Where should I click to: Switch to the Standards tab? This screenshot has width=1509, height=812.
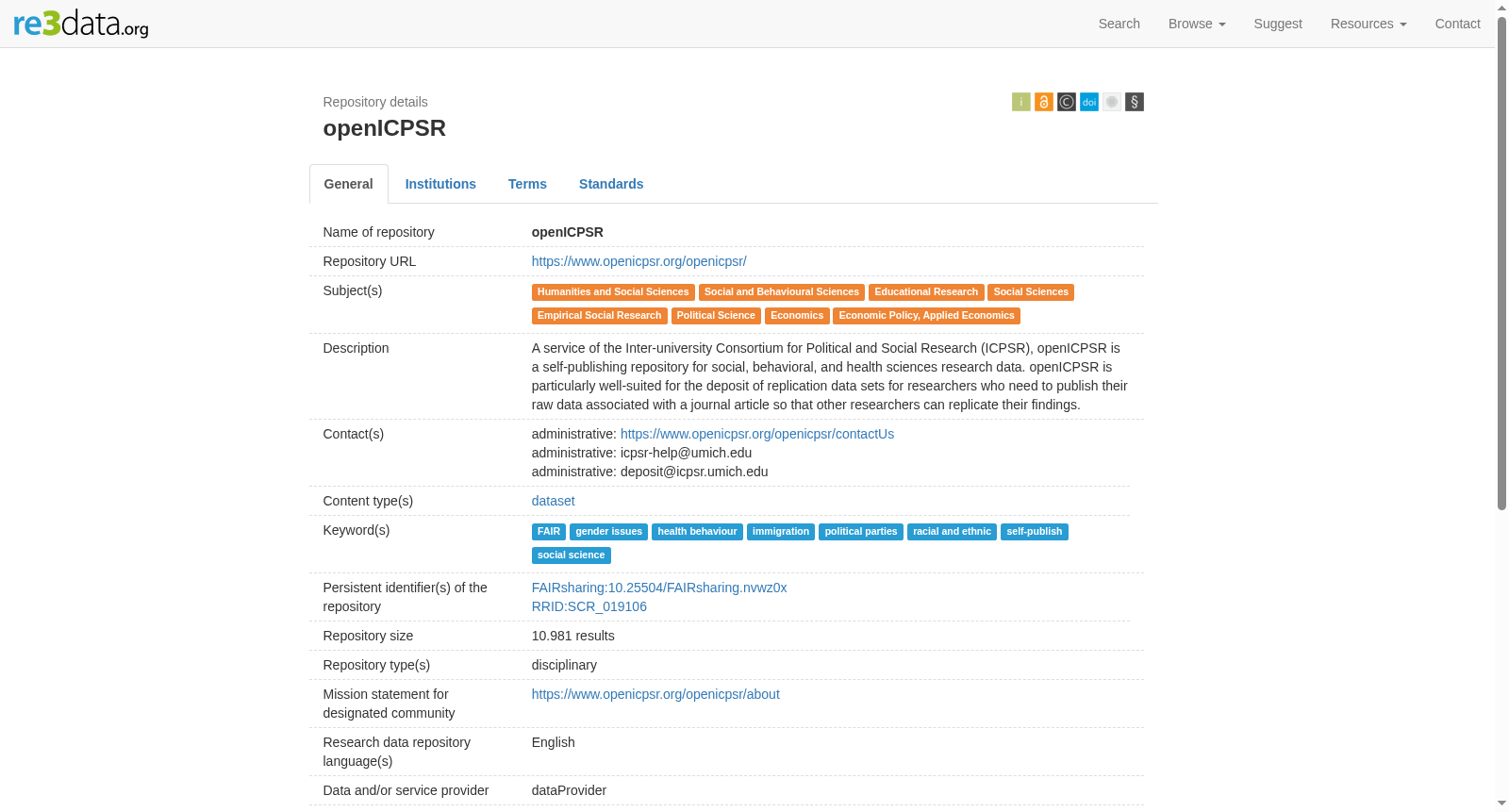click(611, 184)
